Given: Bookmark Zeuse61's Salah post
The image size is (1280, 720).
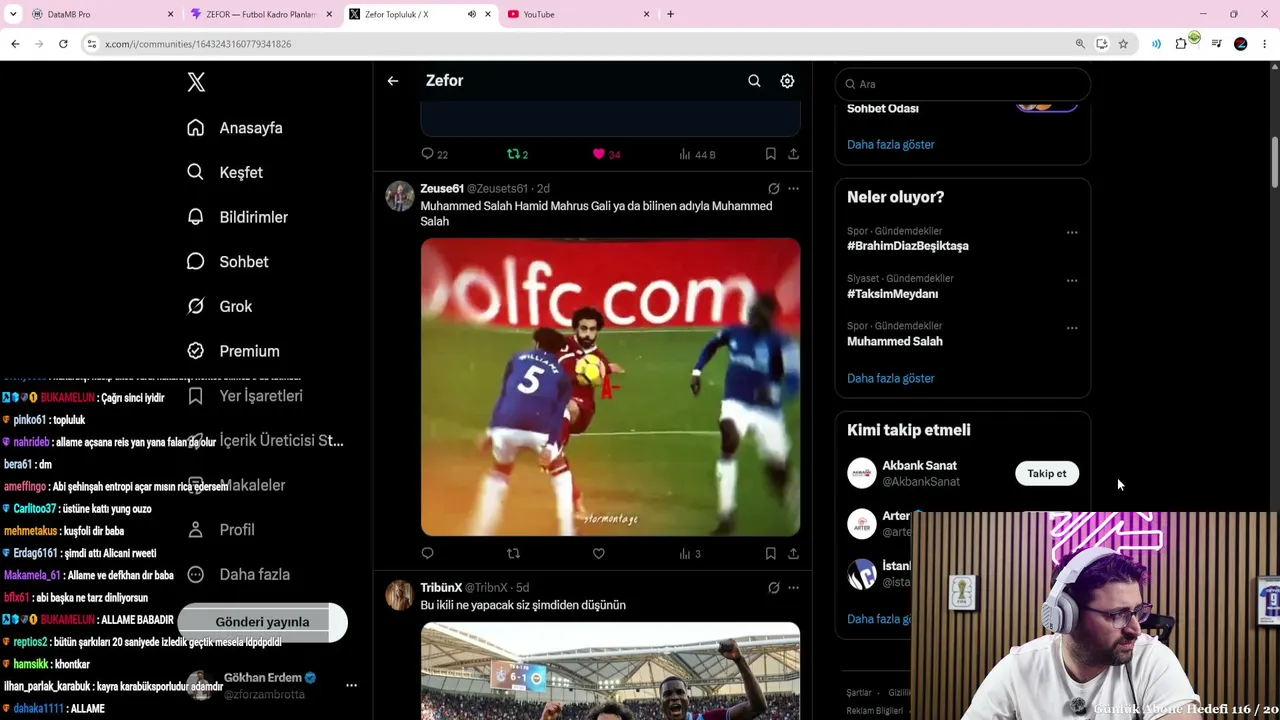Looking at the screenshot, I should 770,553.
